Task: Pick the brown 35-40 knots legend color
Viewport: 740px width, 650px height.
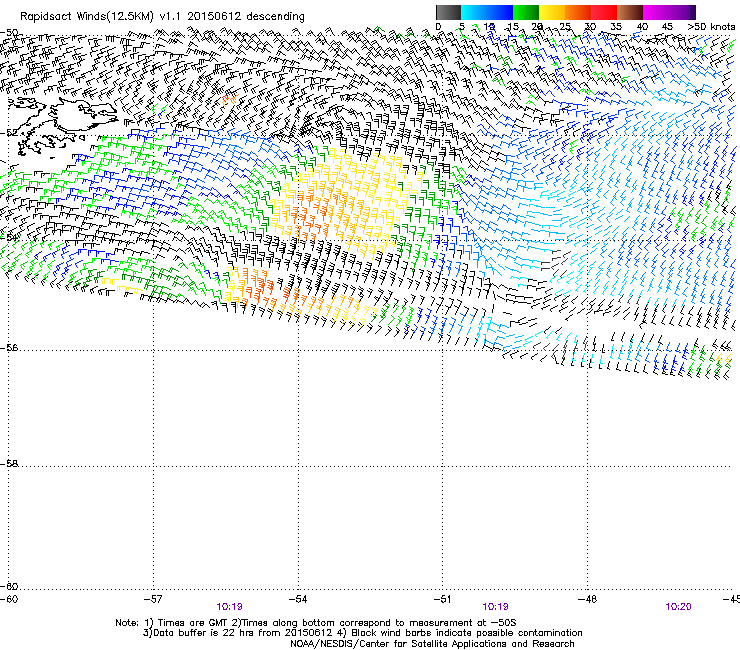Action: [630, 12]
